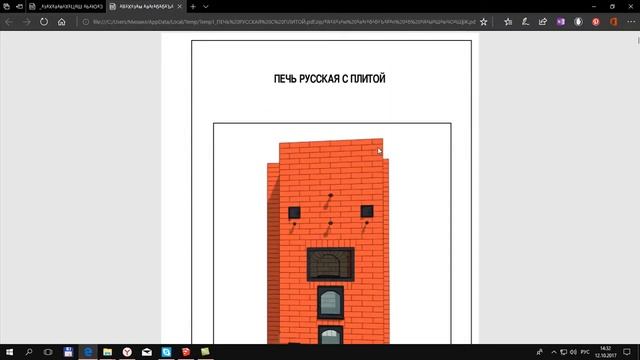Open the Hub favorites list

coord(508,22)
